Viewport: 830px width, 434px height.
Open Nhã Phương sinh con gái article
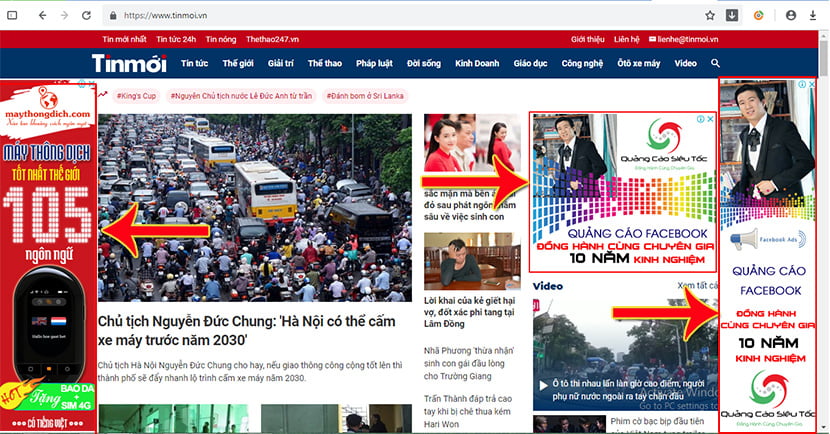point(469,364)
